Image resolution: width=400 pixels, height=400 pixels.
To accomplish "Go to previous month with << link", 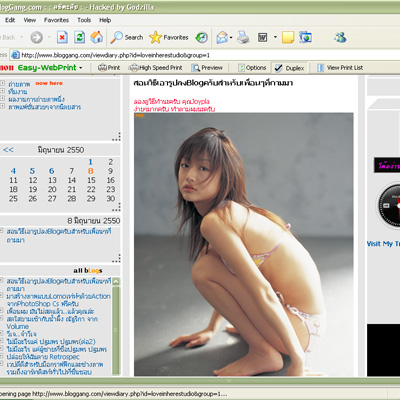I will tap(8, 150).
